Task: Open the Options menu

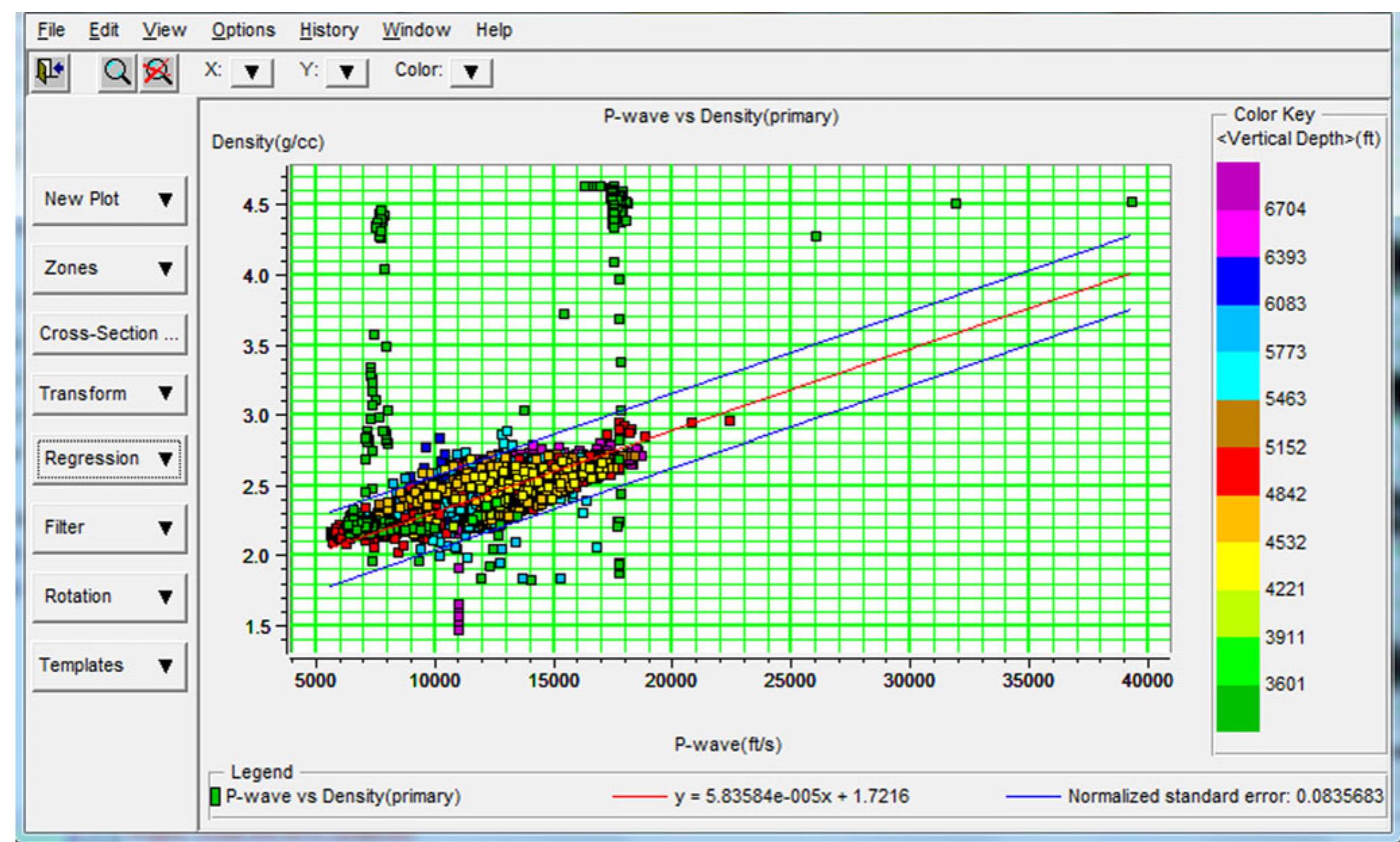Action: [x=243, y=30]
